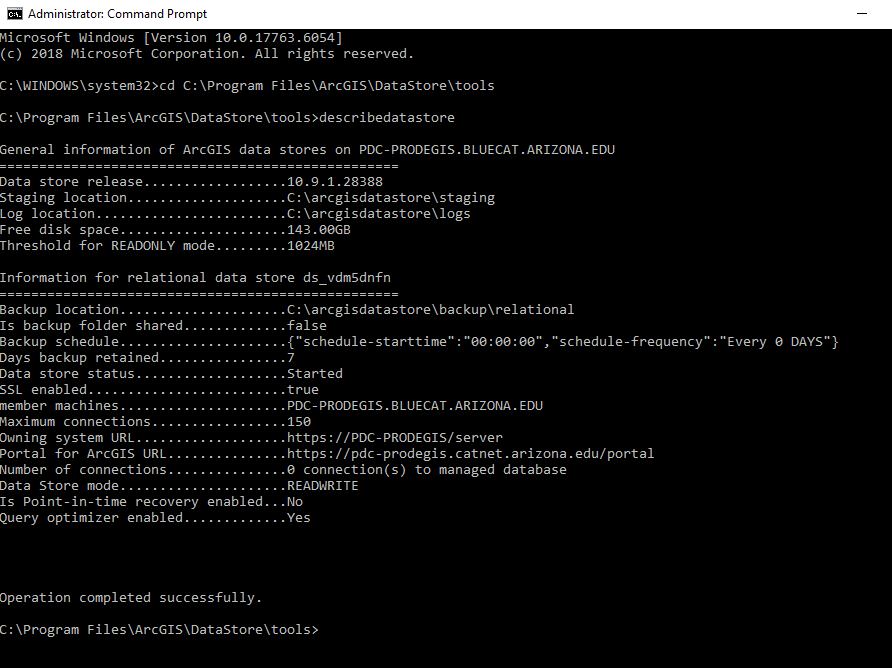Click the describedatastore command text

point(386,118)
